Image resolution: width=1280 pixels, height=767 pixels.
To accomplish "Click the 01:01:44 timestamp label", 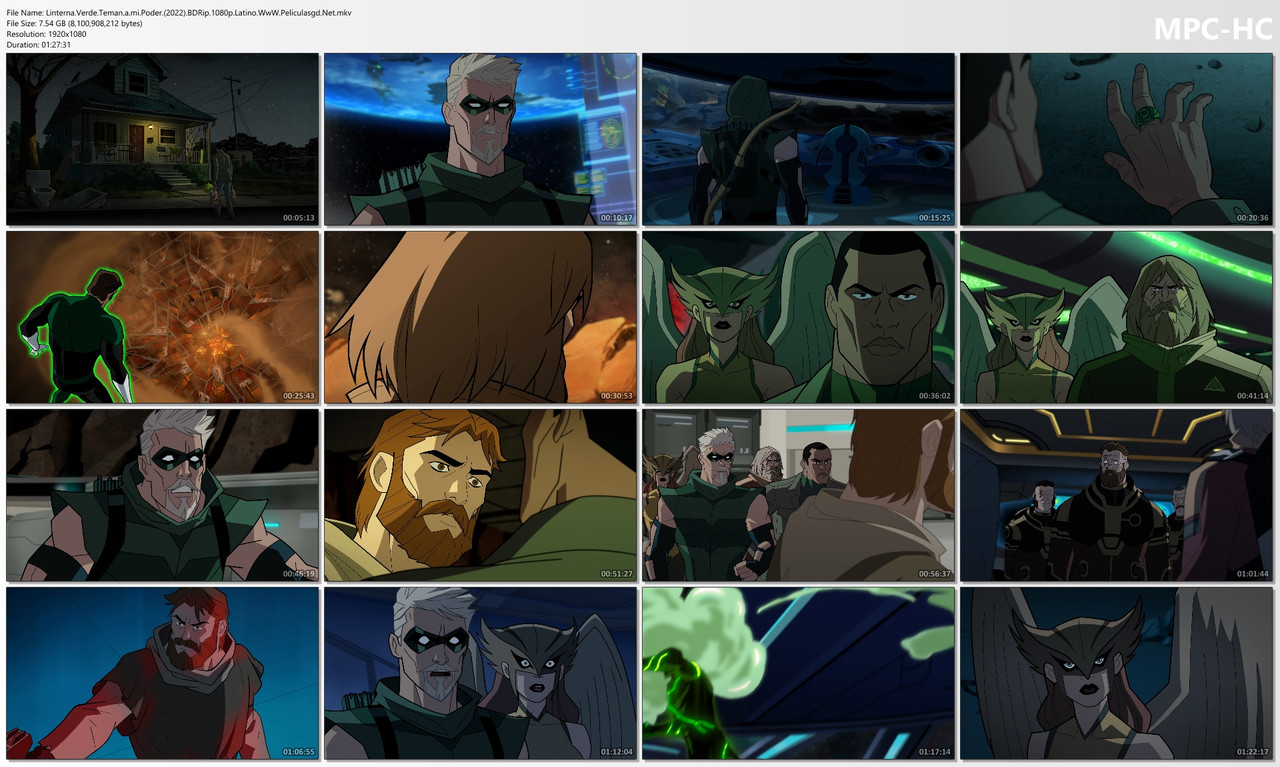I will point(1252,574).
